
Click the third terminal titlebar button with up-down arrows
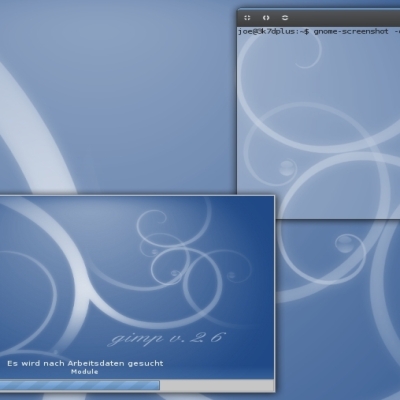tap(285, 18)
